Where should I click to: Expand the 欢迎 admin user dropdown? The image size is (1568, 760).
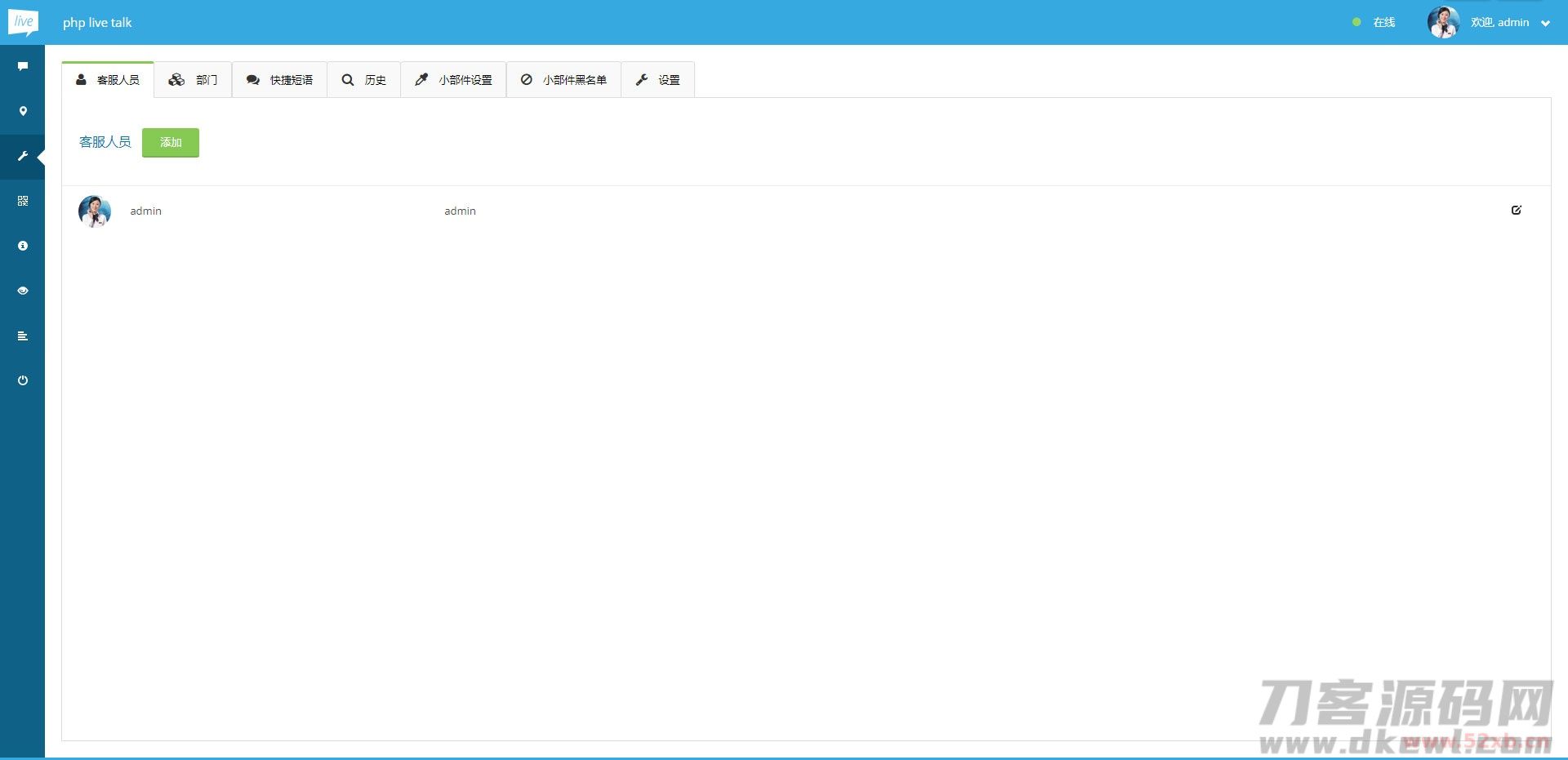(1509, 23)
